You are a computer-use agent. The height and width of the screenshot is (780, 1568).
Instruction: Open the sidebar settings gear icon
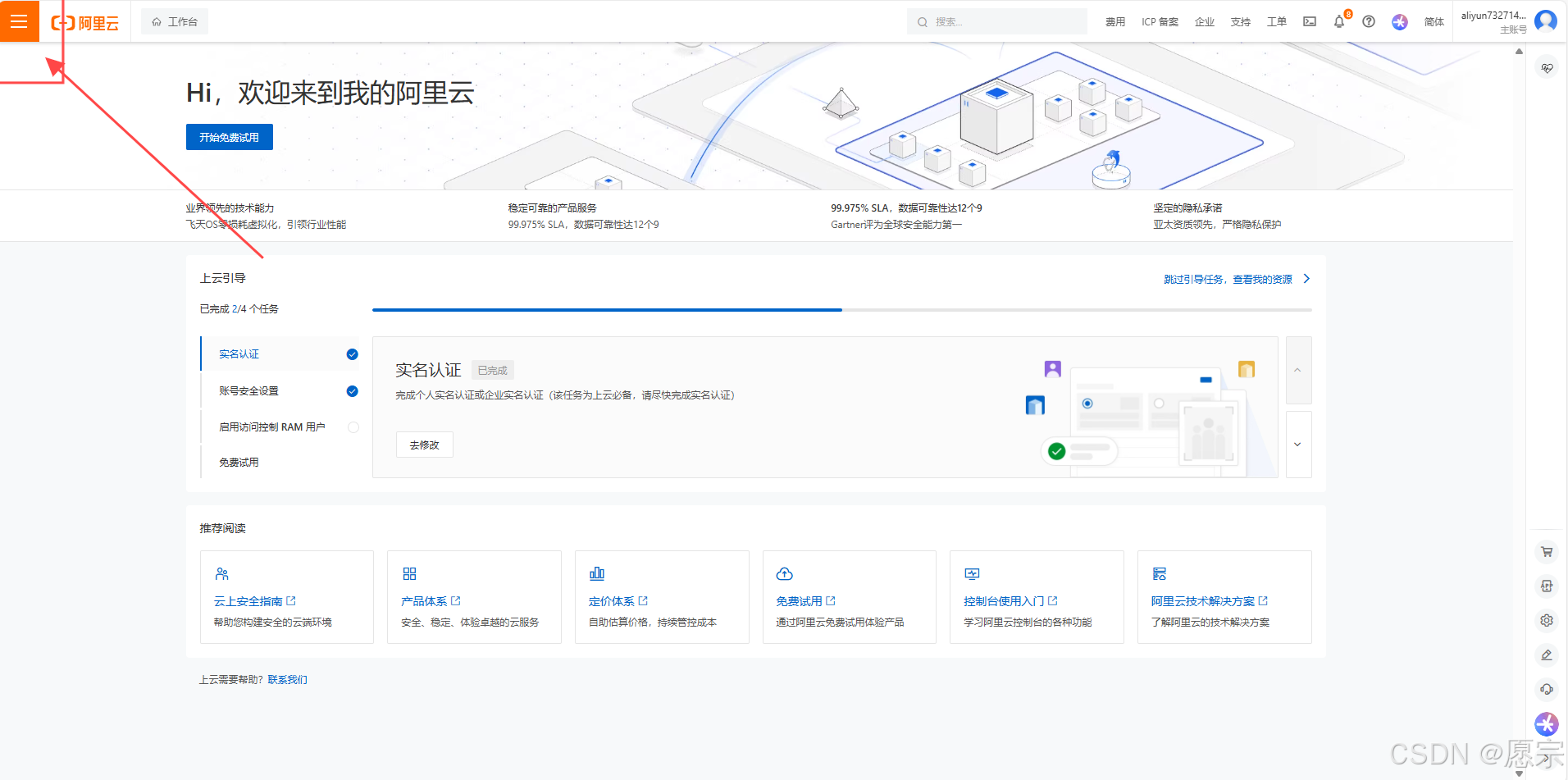(x=1547, y=621)
